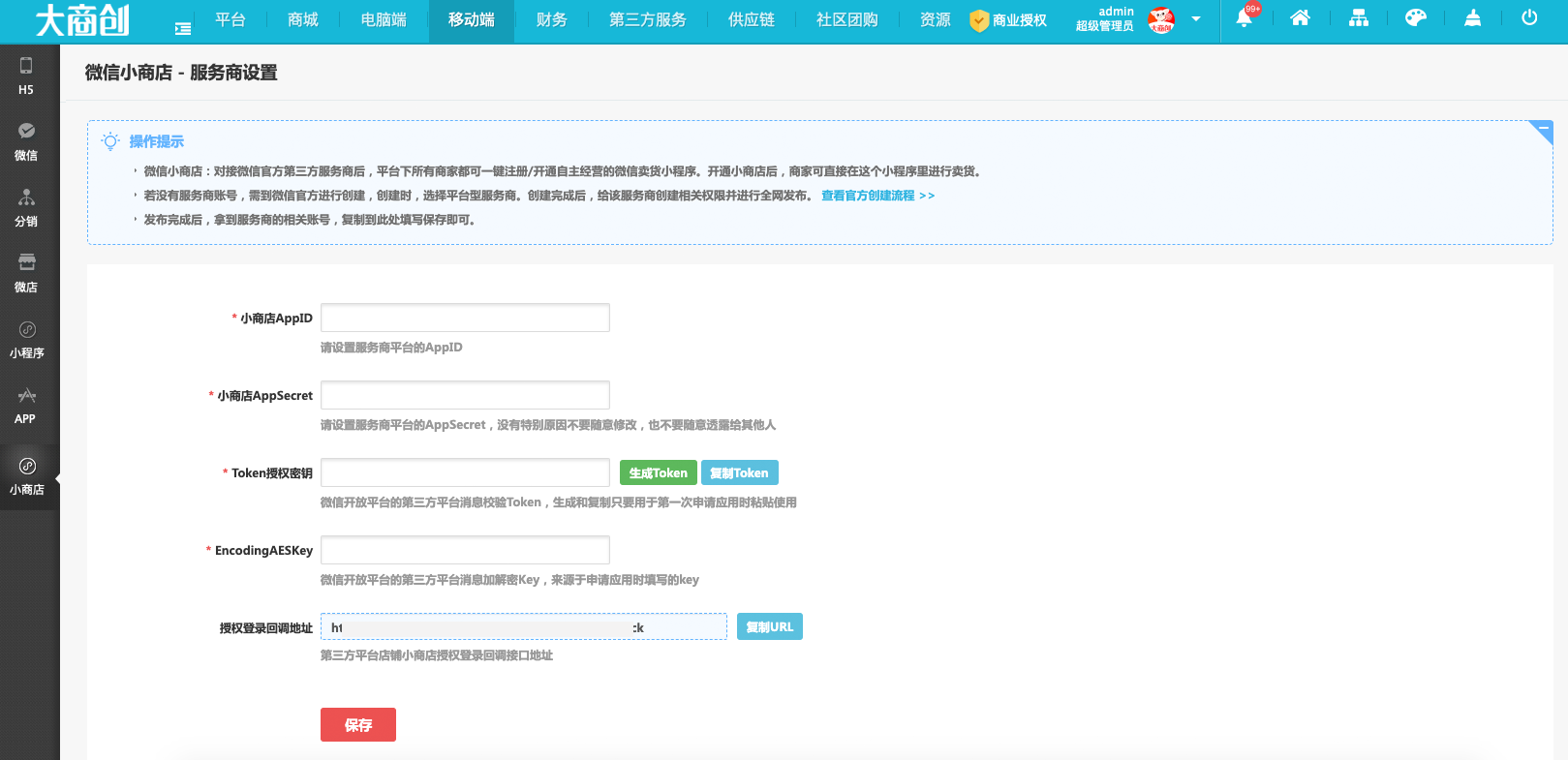The image size is (1568, 760).
Task: Go to home via house icon
Action: tap(1301, 17)
